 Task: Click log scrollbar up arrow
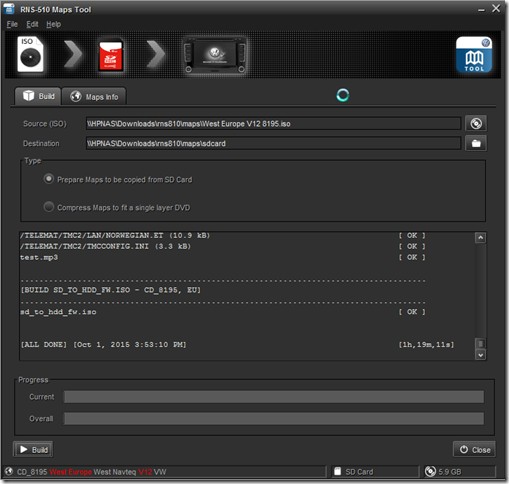tap(480, 238)
